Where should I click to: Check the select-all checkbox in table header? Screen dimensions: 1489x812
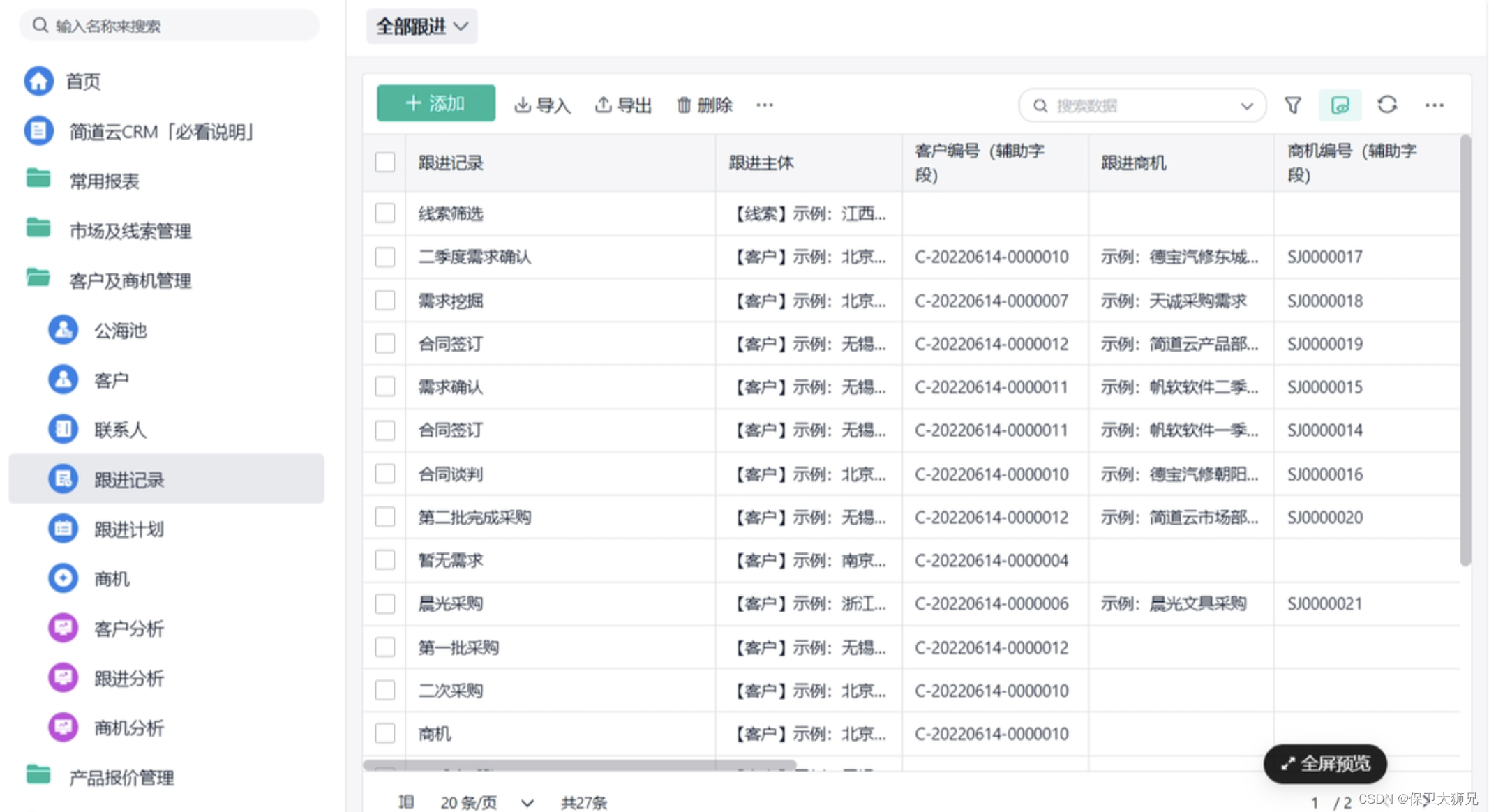coord(385,163)
